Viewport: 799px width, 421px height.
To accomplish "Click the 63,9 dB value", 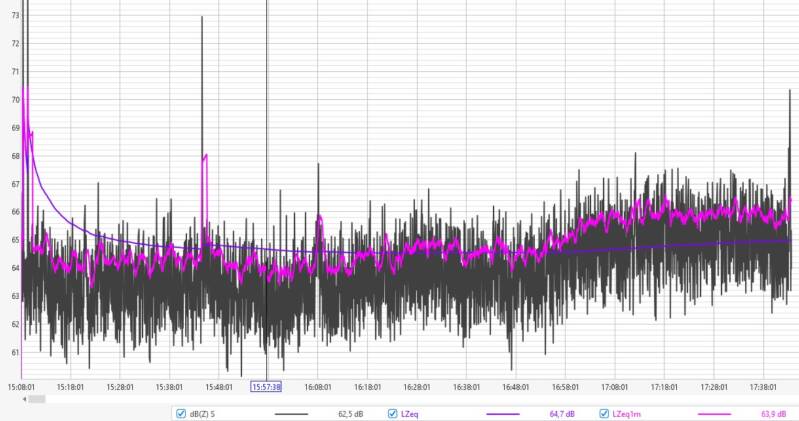I will click(774, 414).
